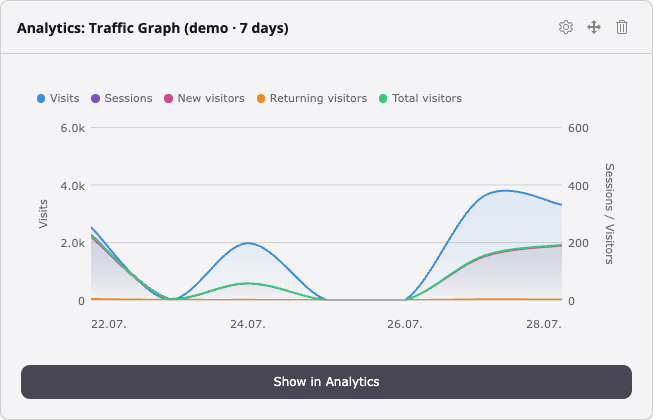Image resolution: width=653 pixels, height=420 pixels.
Task: Click the 22.07. date axis label
Action: 109,324
